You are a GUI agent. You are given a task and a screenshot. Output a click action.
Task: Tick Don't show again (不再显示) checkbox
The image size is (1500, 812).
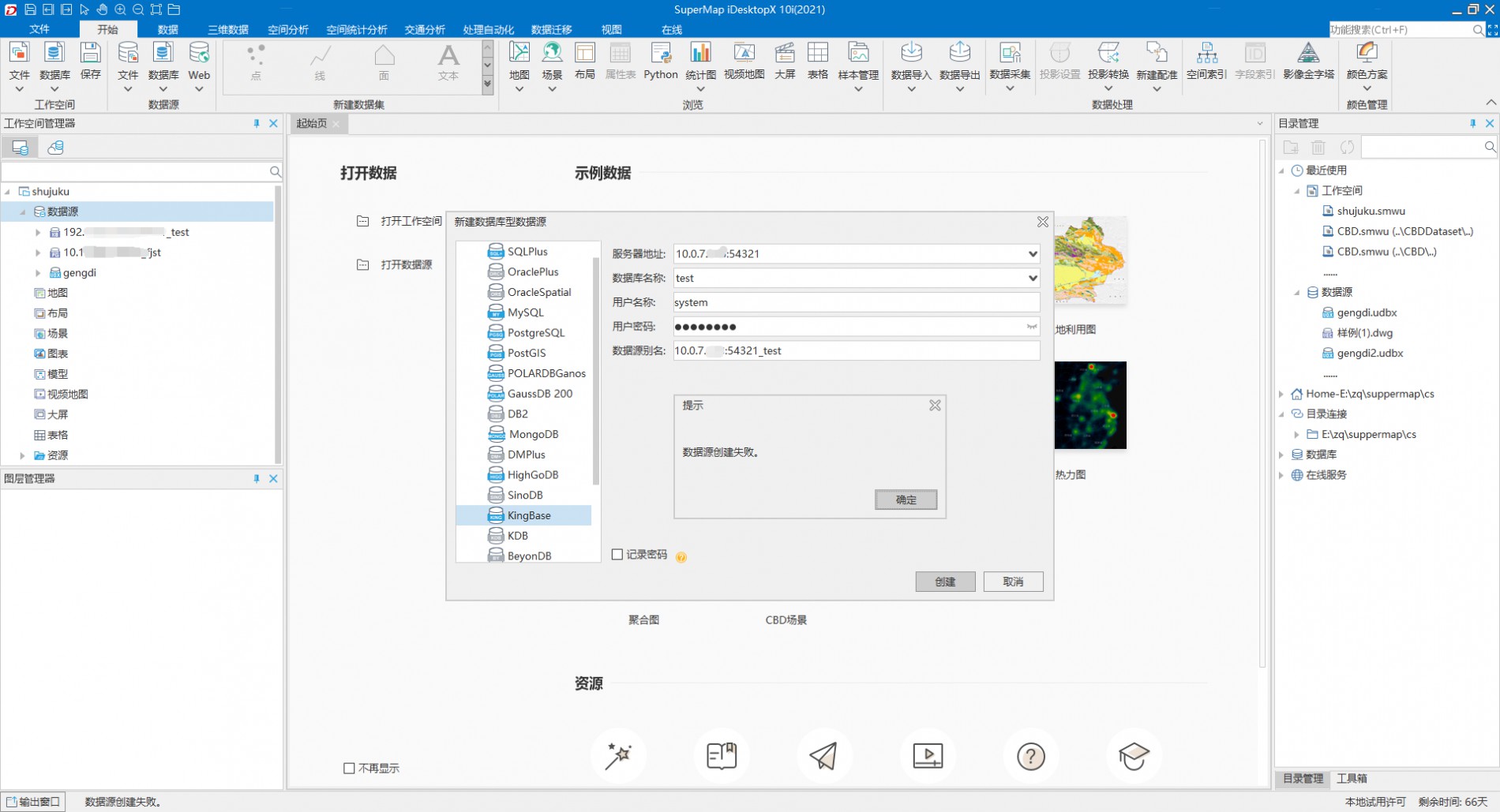pyautogui.click(x=349, y=769)
